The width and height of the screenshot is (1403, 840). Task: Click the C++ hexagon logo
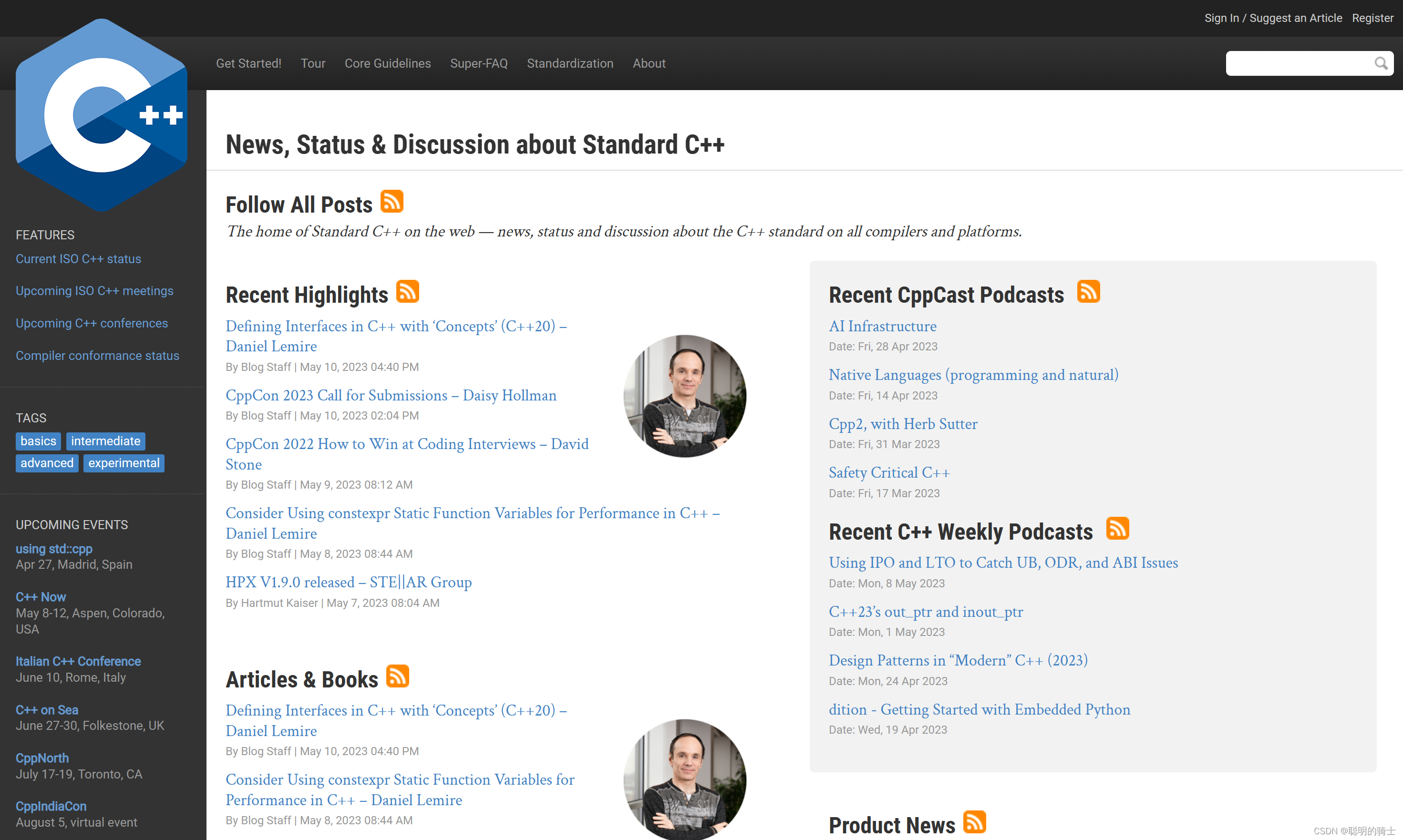click(102, 115)
